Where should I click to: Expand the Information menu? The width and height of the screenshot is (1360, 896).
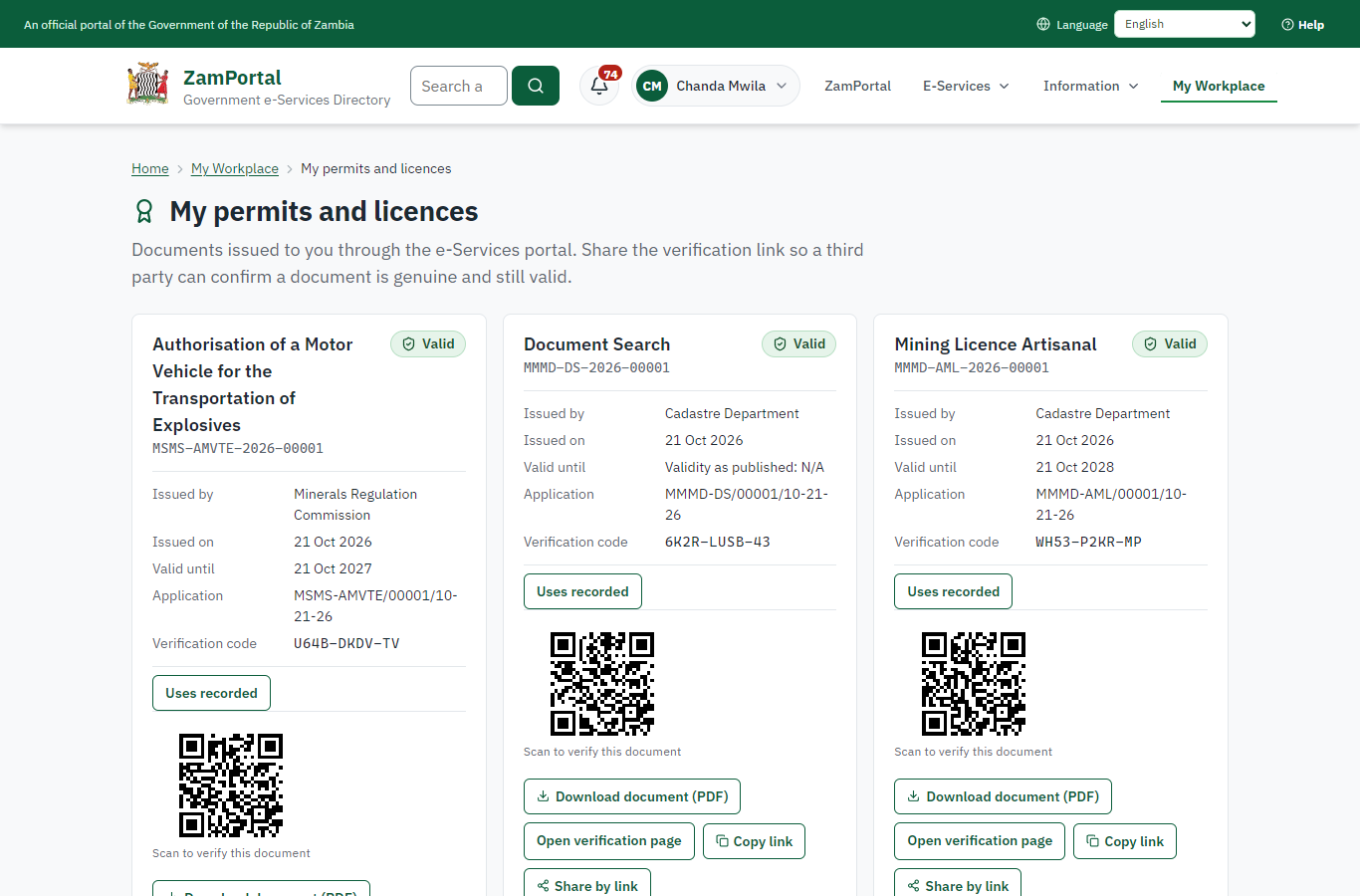1091,86
